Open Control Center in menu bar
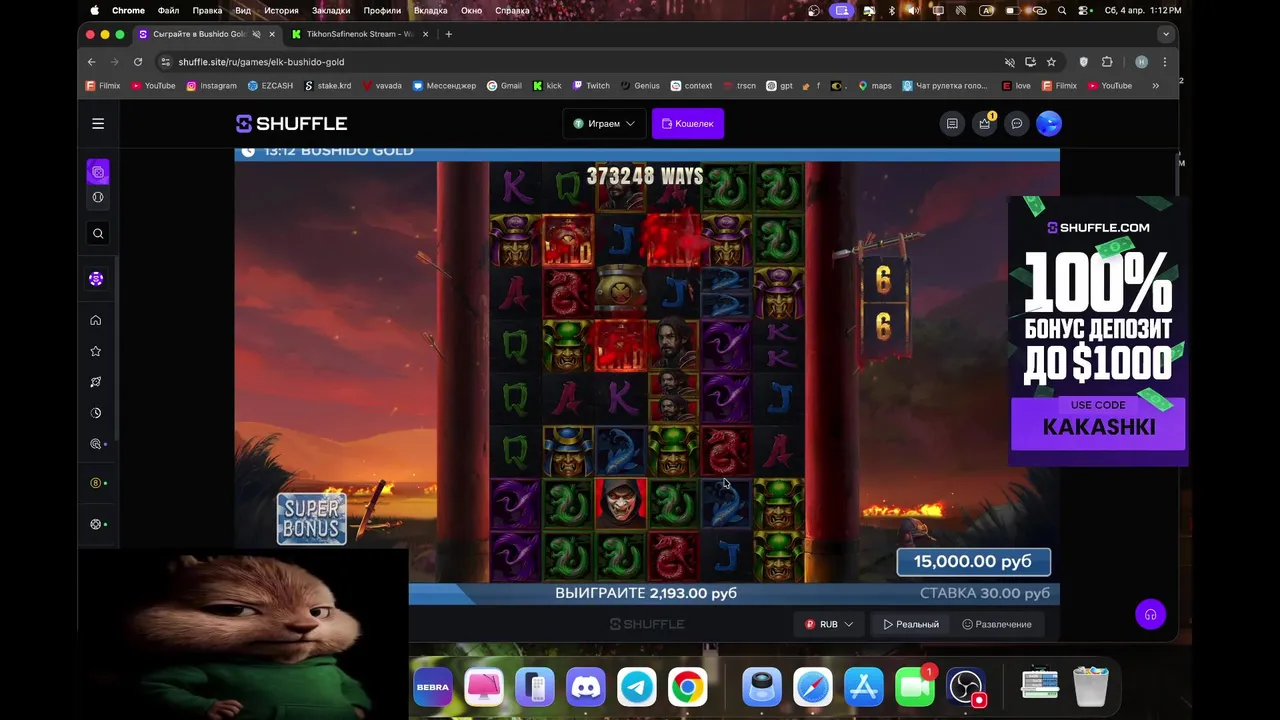1280x720 pixels. (1085, 10)
